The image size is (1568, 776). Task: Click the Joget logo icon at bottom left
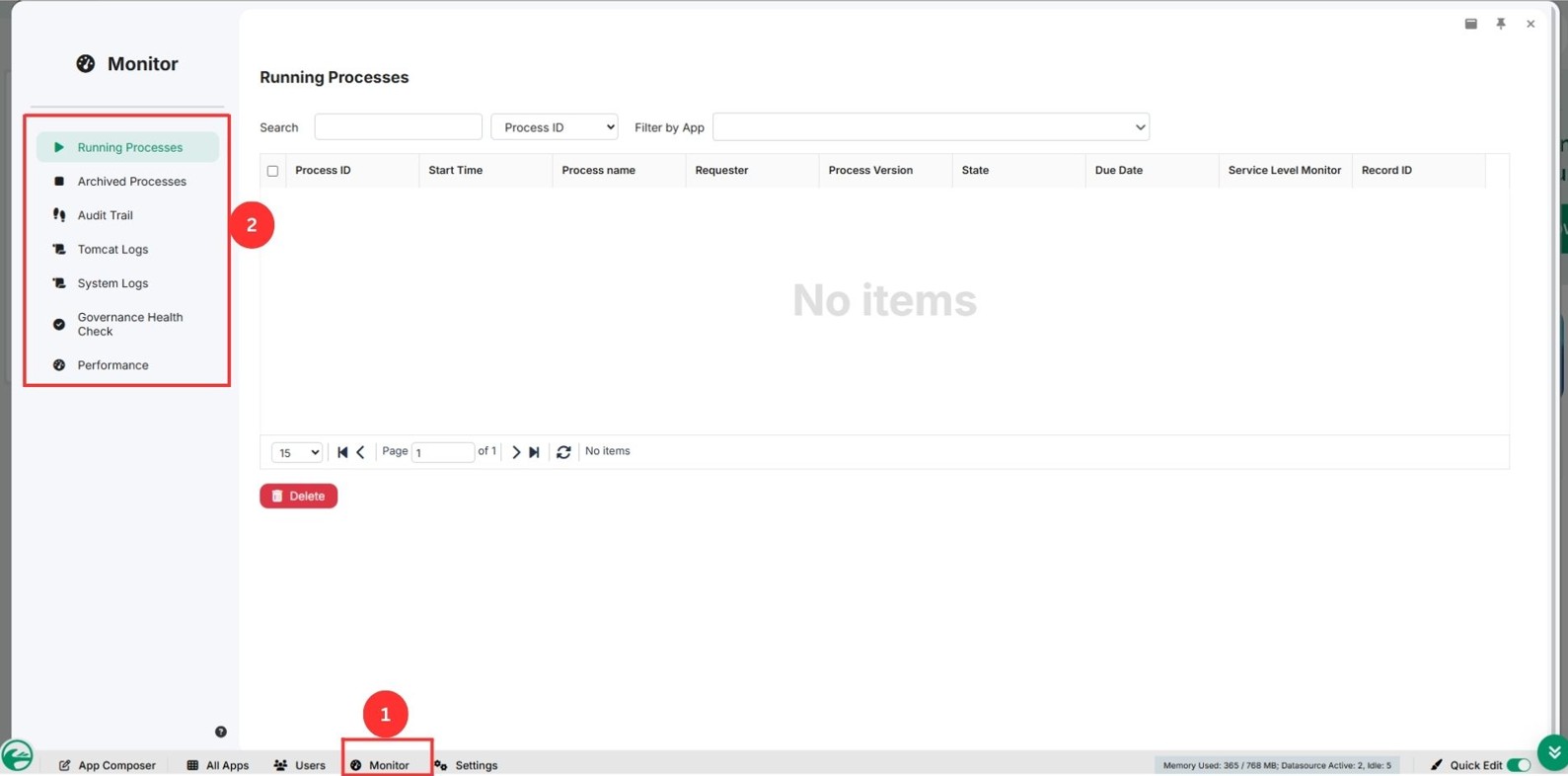point(17,756)
